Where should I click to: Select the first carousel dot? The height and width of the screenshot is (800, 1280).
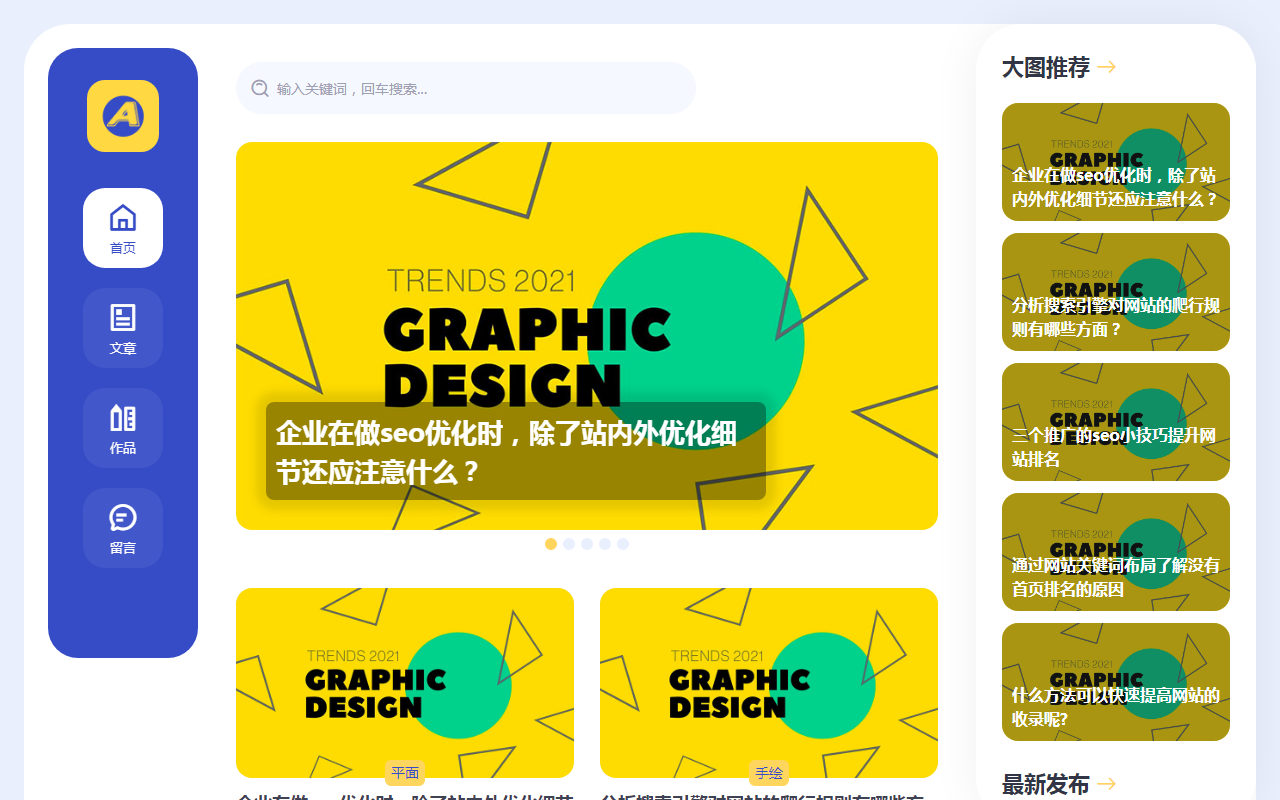coord(551,544)
